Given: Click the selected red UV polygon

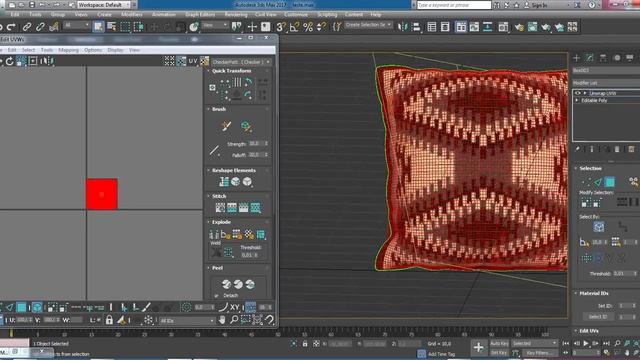Looking at the screenshot, I should (x=102, y=194).
